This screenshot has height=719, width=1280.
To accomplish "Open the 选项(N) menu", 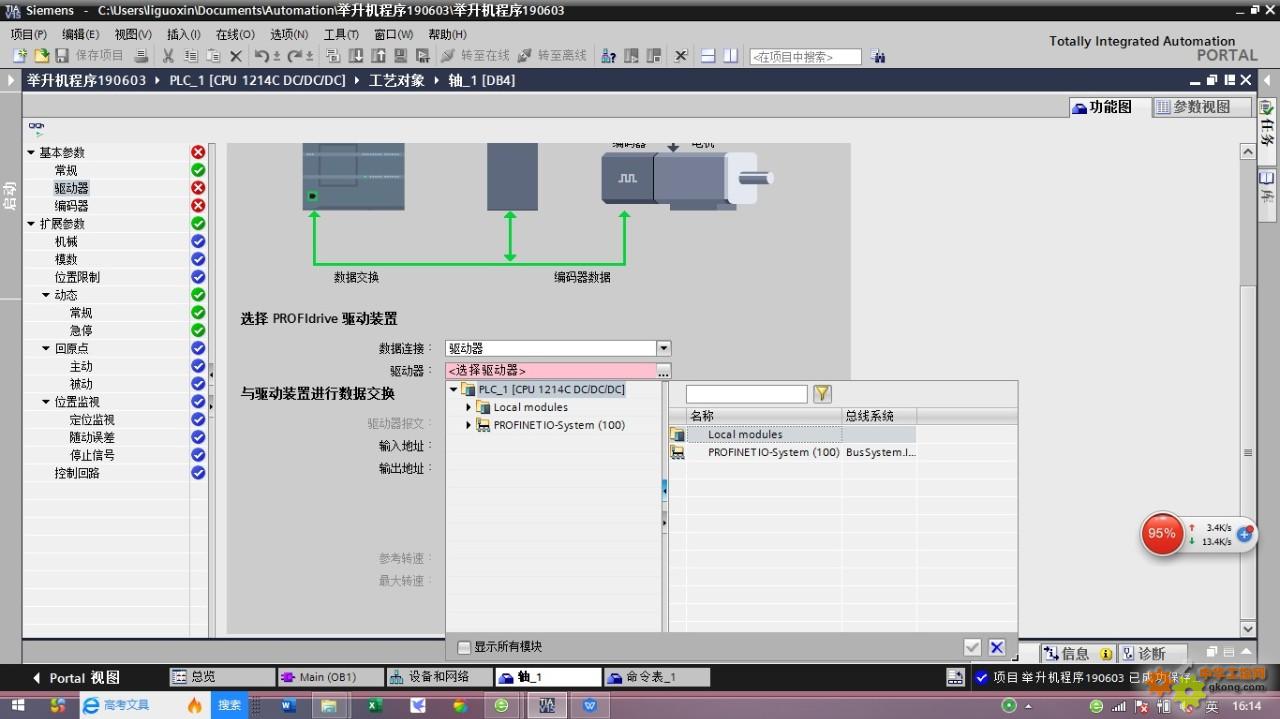I will 289,34.
